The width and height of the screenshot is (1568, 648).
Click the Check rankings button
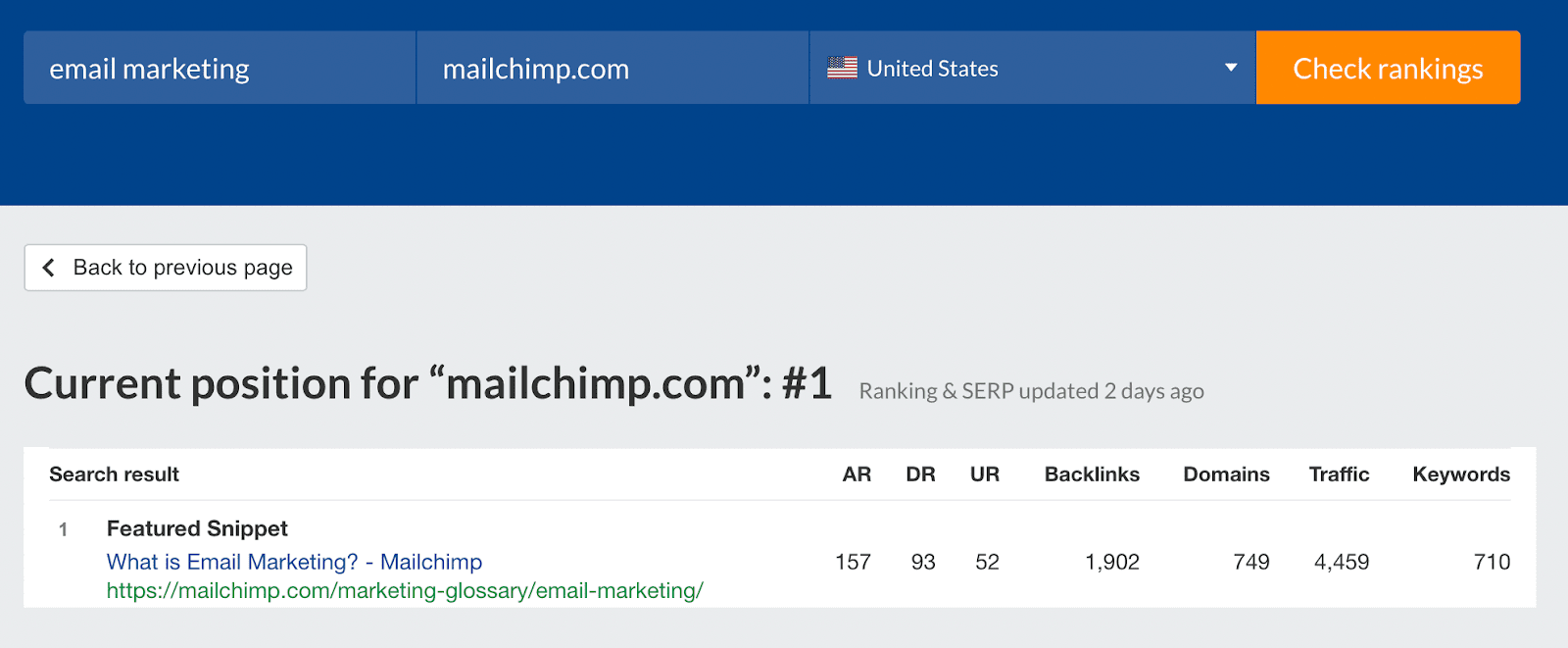coord(1388,68)
